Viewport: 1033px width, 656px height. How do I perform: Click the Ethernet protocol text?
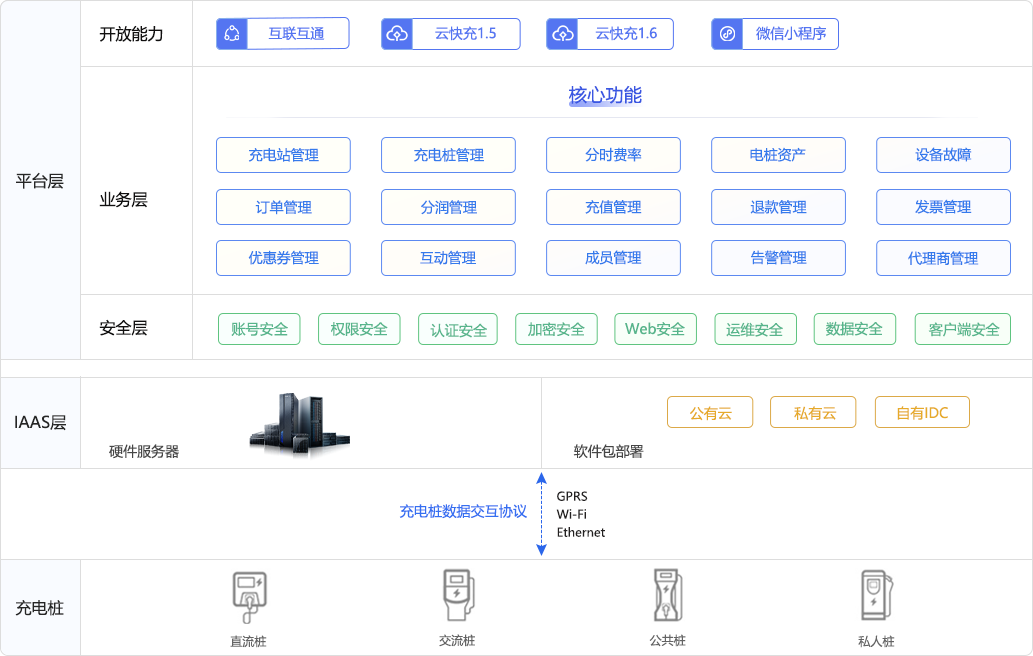tap(580, 532)
